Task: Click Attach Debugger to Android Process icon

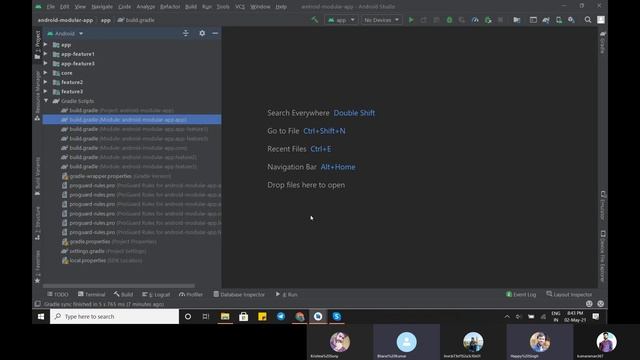Action: pyautogui.click(x=488, y=20)
